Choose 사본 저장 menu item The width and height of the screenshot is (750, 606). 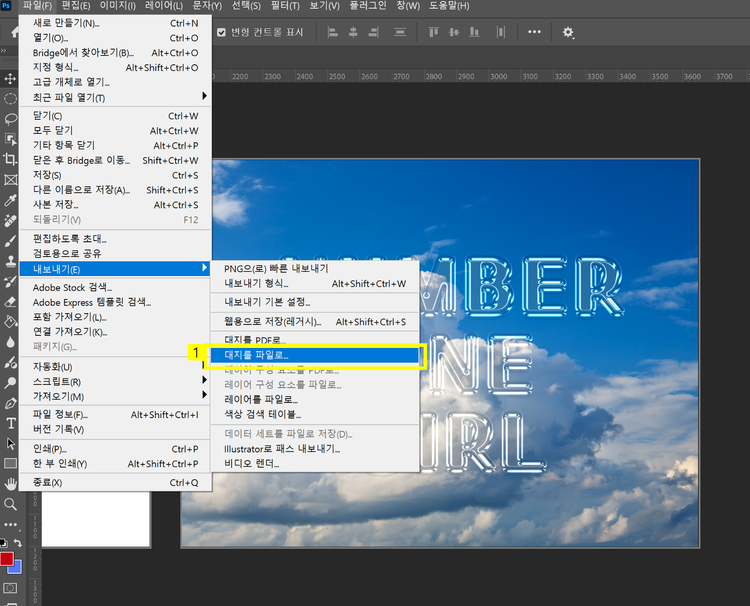[x=115, y=205]
